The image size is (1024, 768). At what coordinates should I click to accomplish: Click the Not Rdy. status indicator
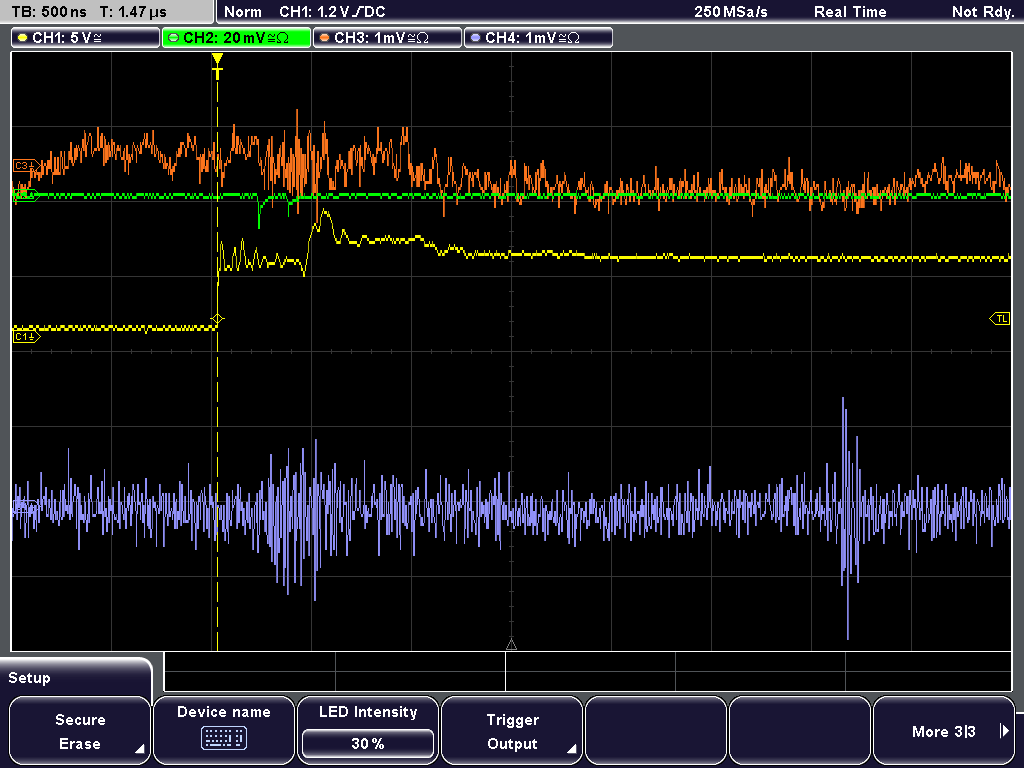983,12
